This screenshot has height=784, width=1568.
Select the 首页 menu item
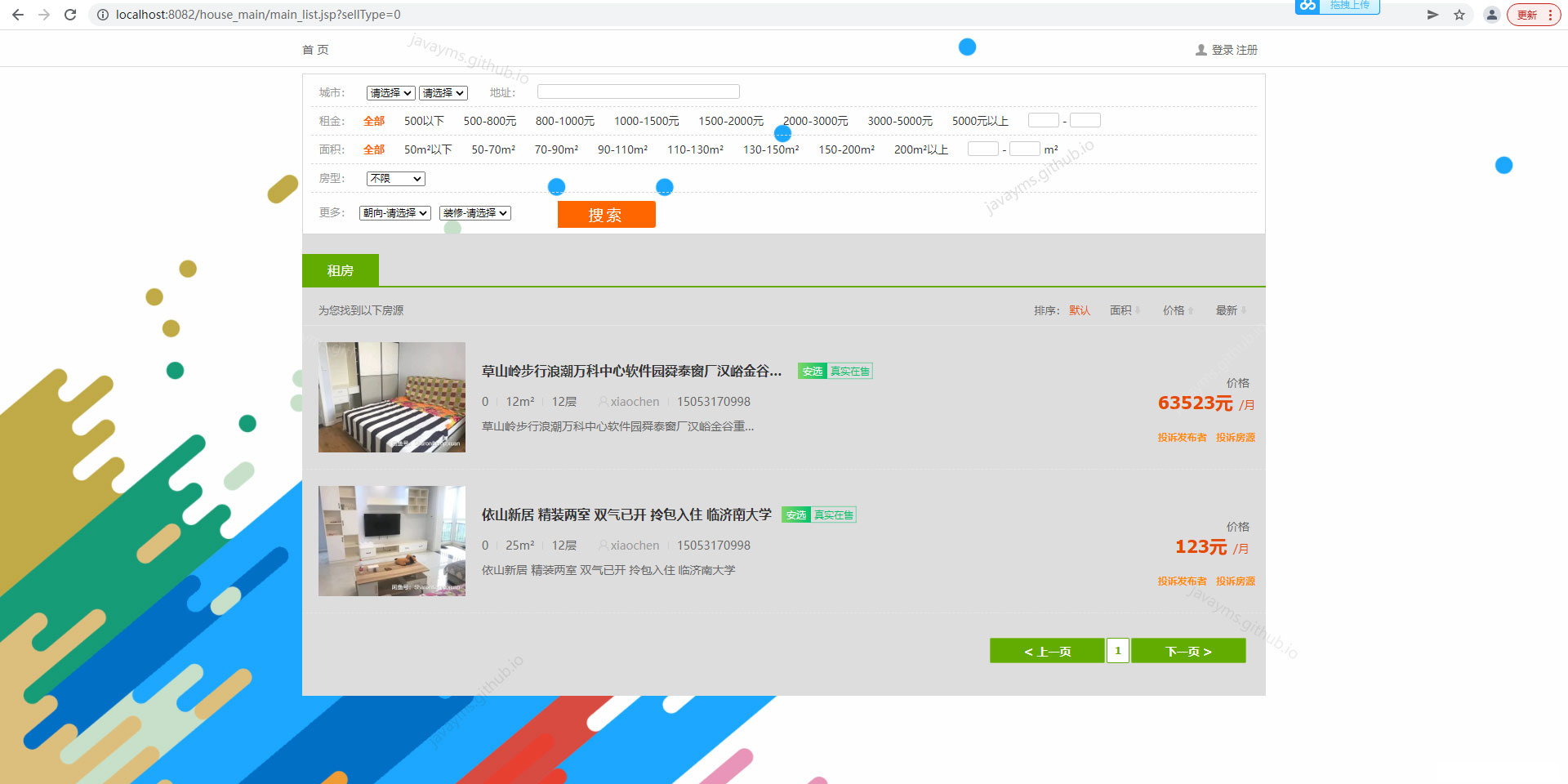pyautogui.click(x=316, y=49)
